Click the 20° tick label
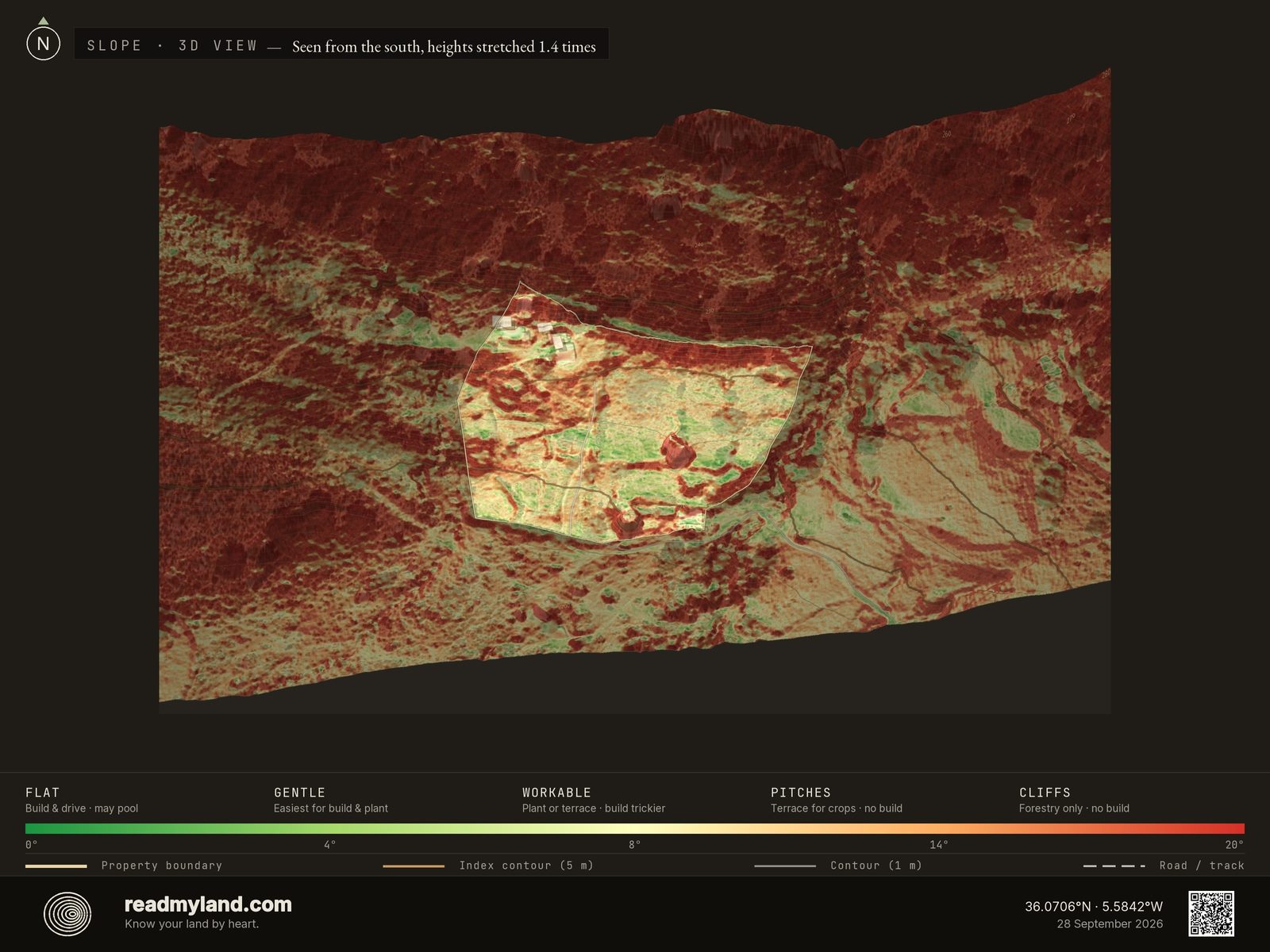1270x952 pixels. [1234, 845]
